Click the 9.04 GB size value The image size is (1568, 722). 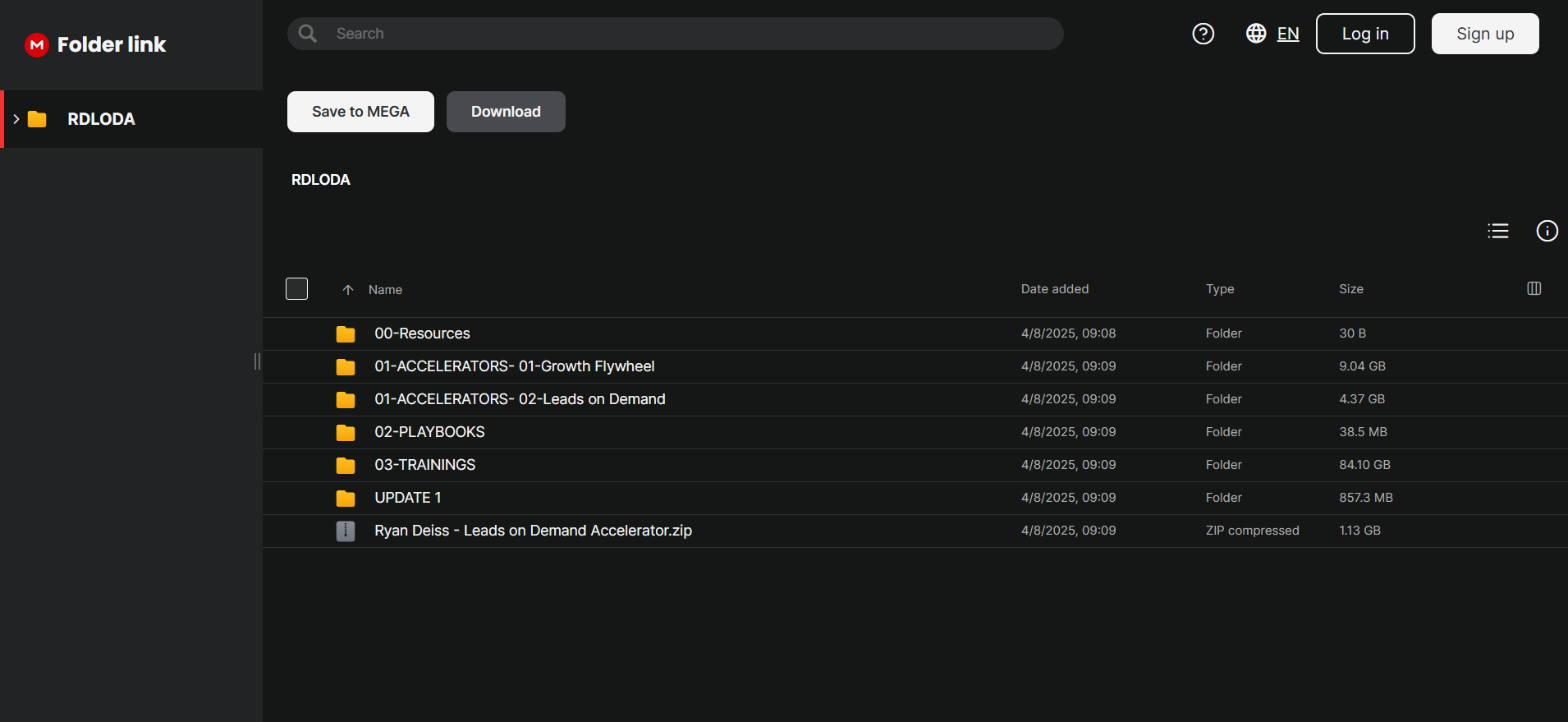tap(1362, 366)
